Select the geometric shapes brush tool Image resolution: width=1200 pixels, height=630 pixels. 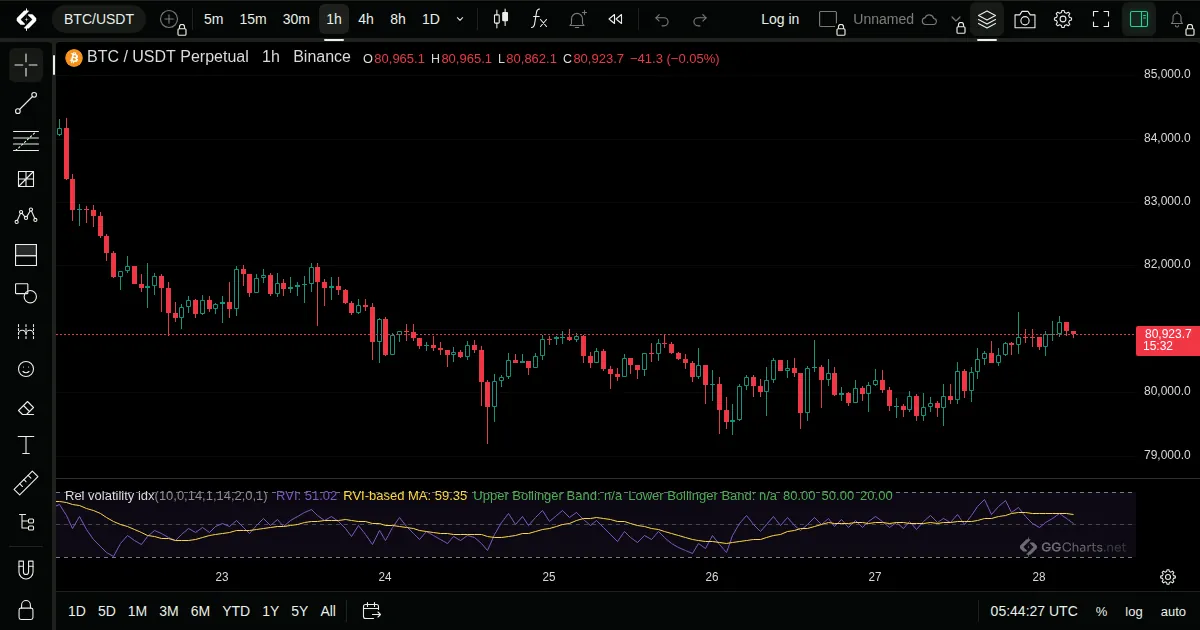[26, 179]
